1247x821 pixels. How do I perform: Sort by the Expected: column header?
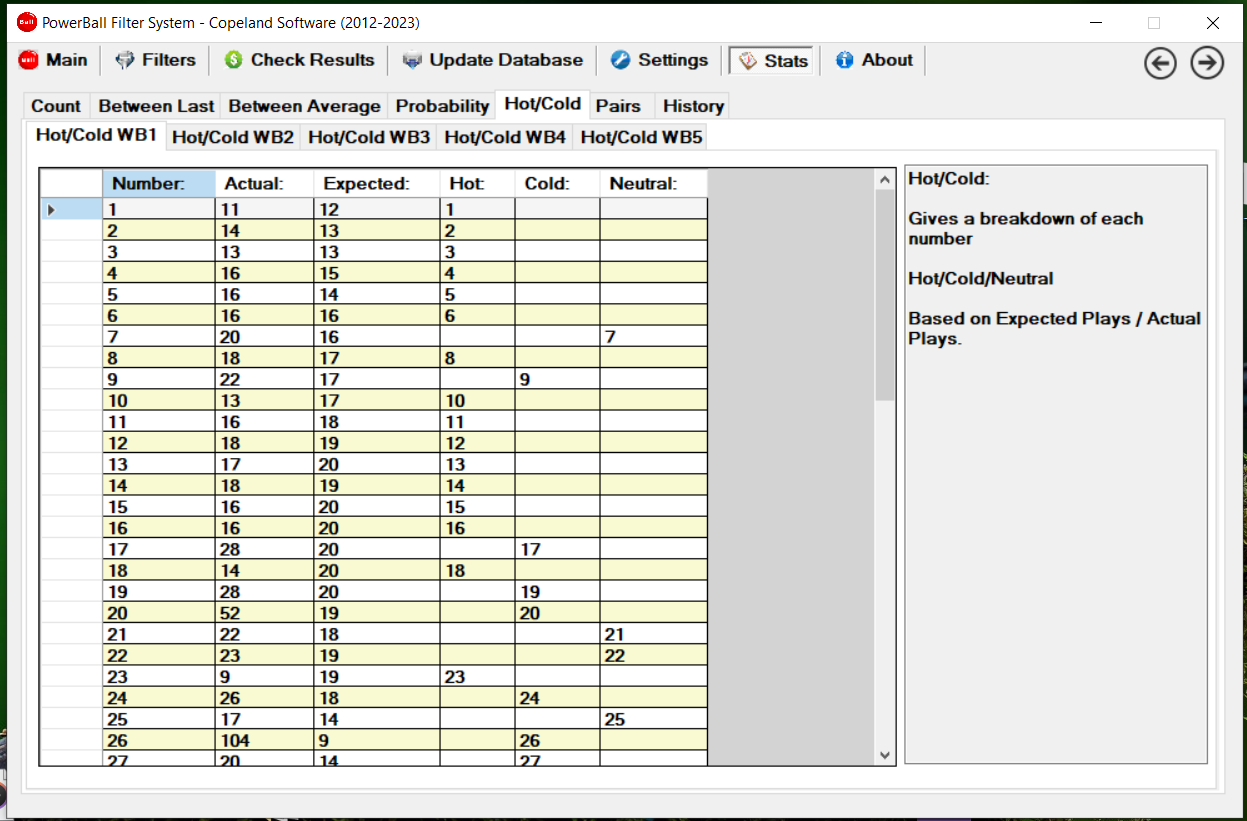[x=377, y=184]
